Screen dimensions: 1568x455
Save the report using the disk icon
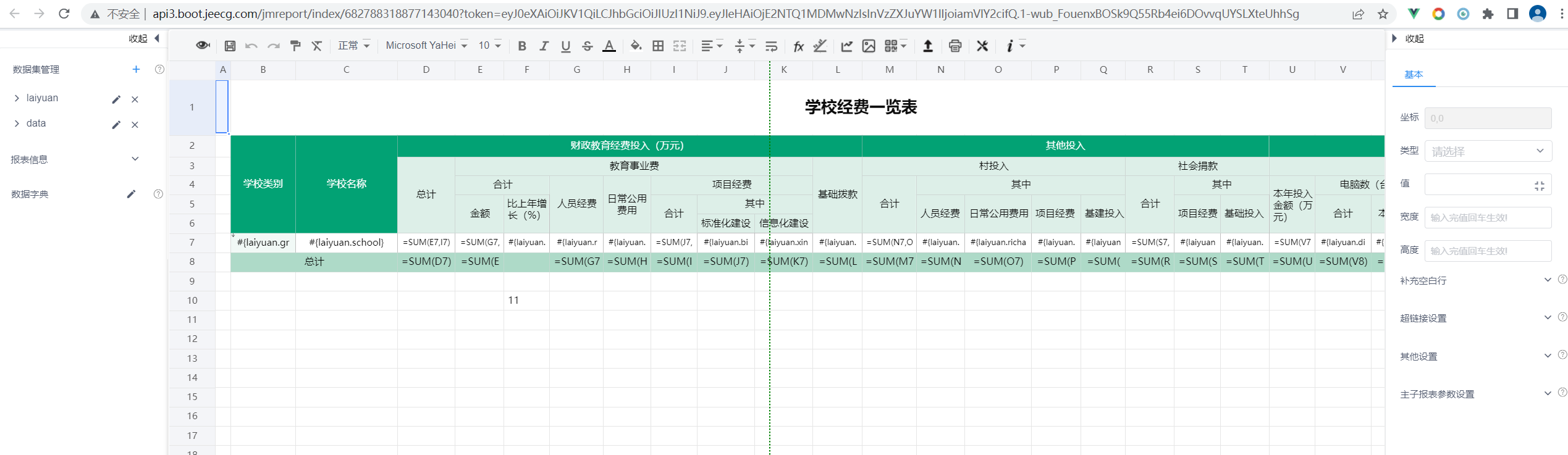point(230,46)
